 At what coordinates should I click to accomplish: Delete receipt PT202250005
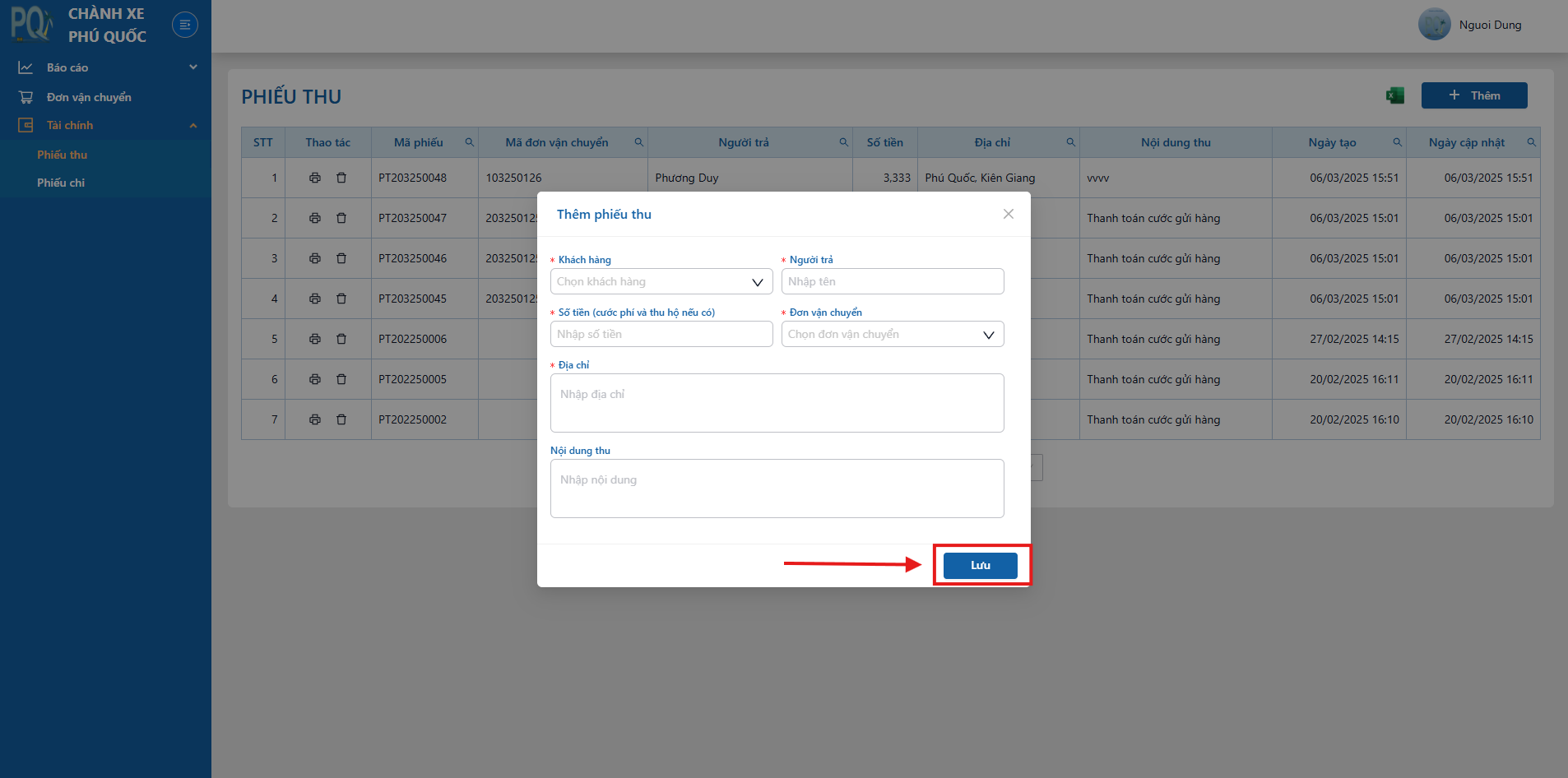[341, 379]
